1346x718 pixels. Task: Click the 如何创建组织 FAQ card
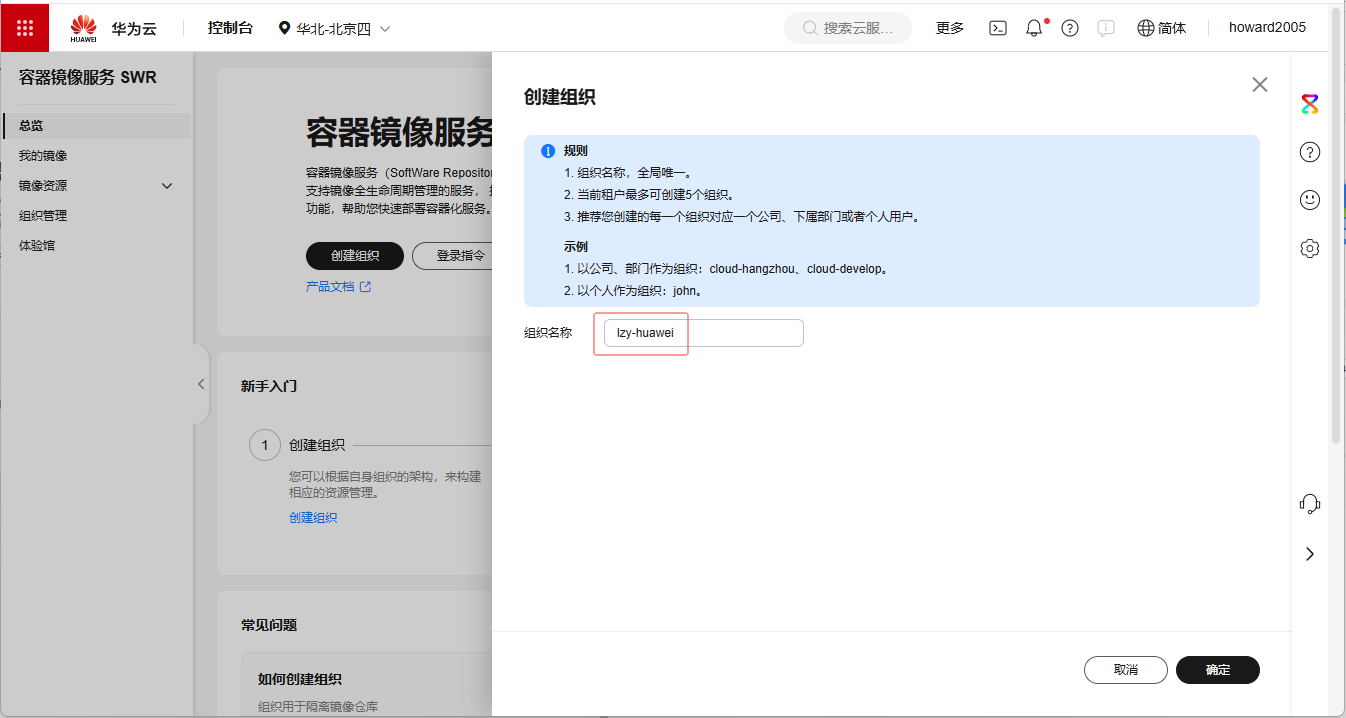367,685
